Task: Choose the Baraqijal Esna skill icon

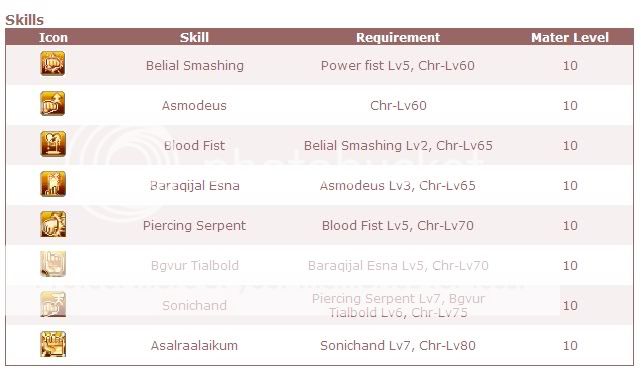Action: pos(53,184)
